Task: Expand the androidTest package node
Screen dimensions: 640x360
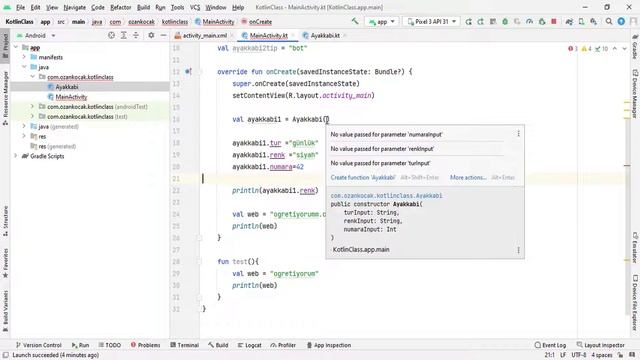Action: tap(32, 107)
